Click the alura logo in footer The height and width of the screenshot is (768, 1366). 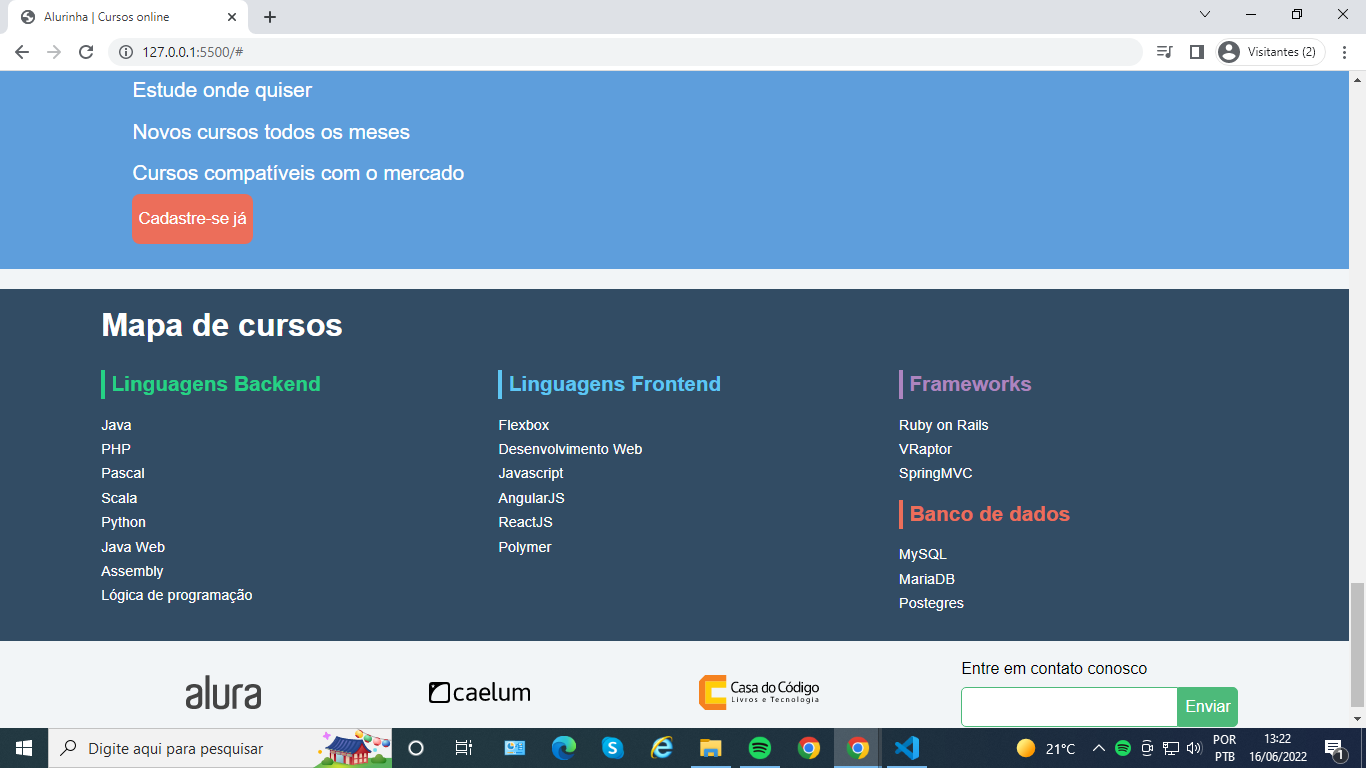pos(223,693)
